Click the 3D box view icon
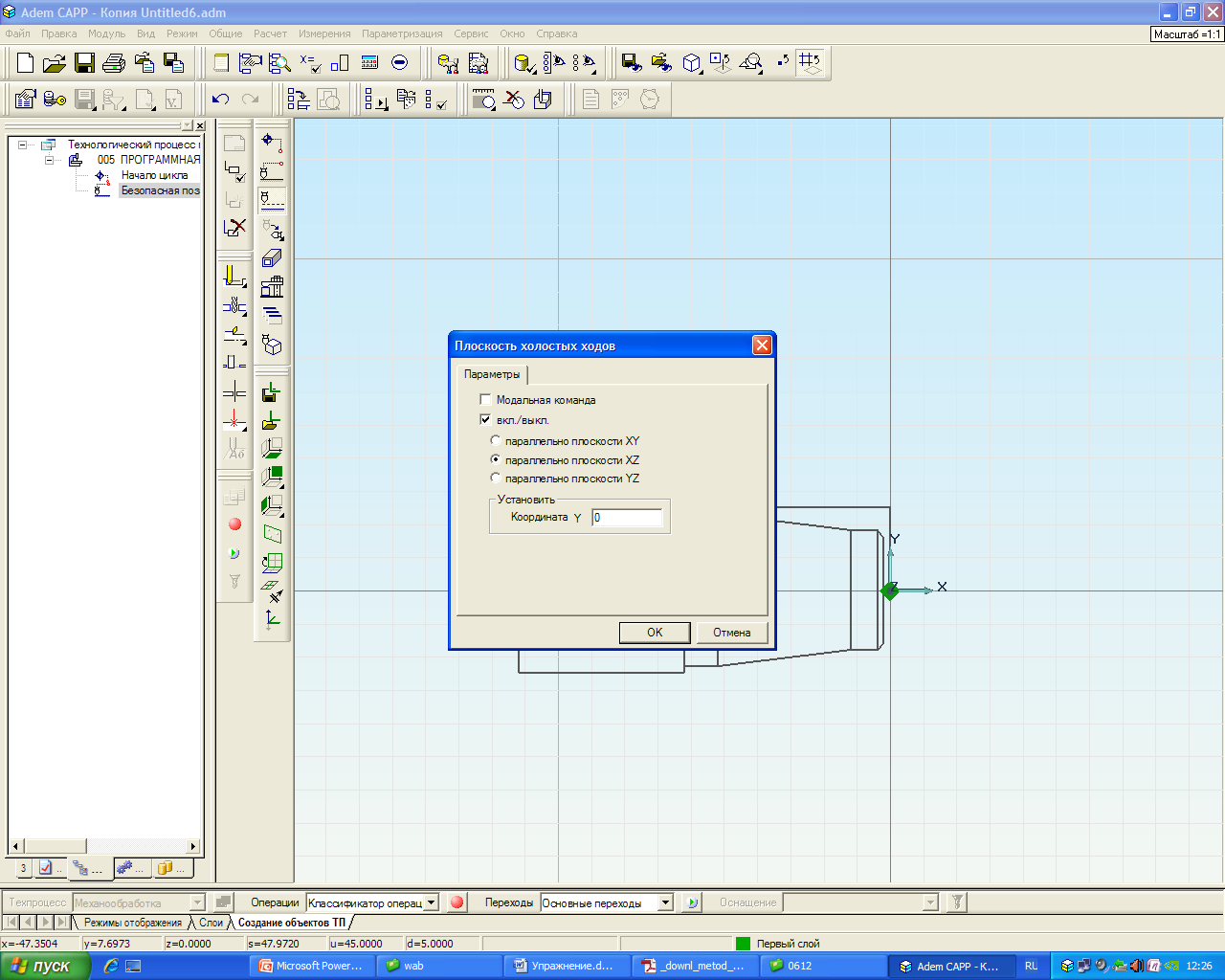Viewport: 1225px width, 980px height. (692, 63)
